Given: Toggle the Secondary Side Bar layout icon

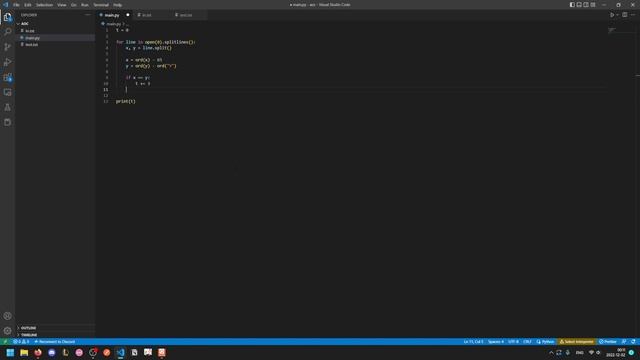Looking at the screenshot, I should coord(586,5).
